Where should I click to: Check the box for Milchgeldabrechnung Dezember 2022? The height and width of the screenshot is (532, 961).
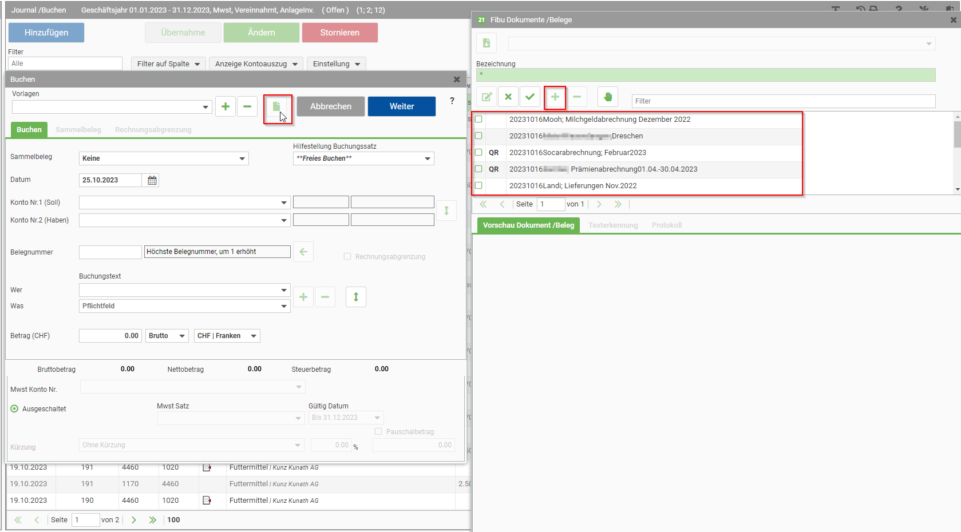[x=479, y=120]
